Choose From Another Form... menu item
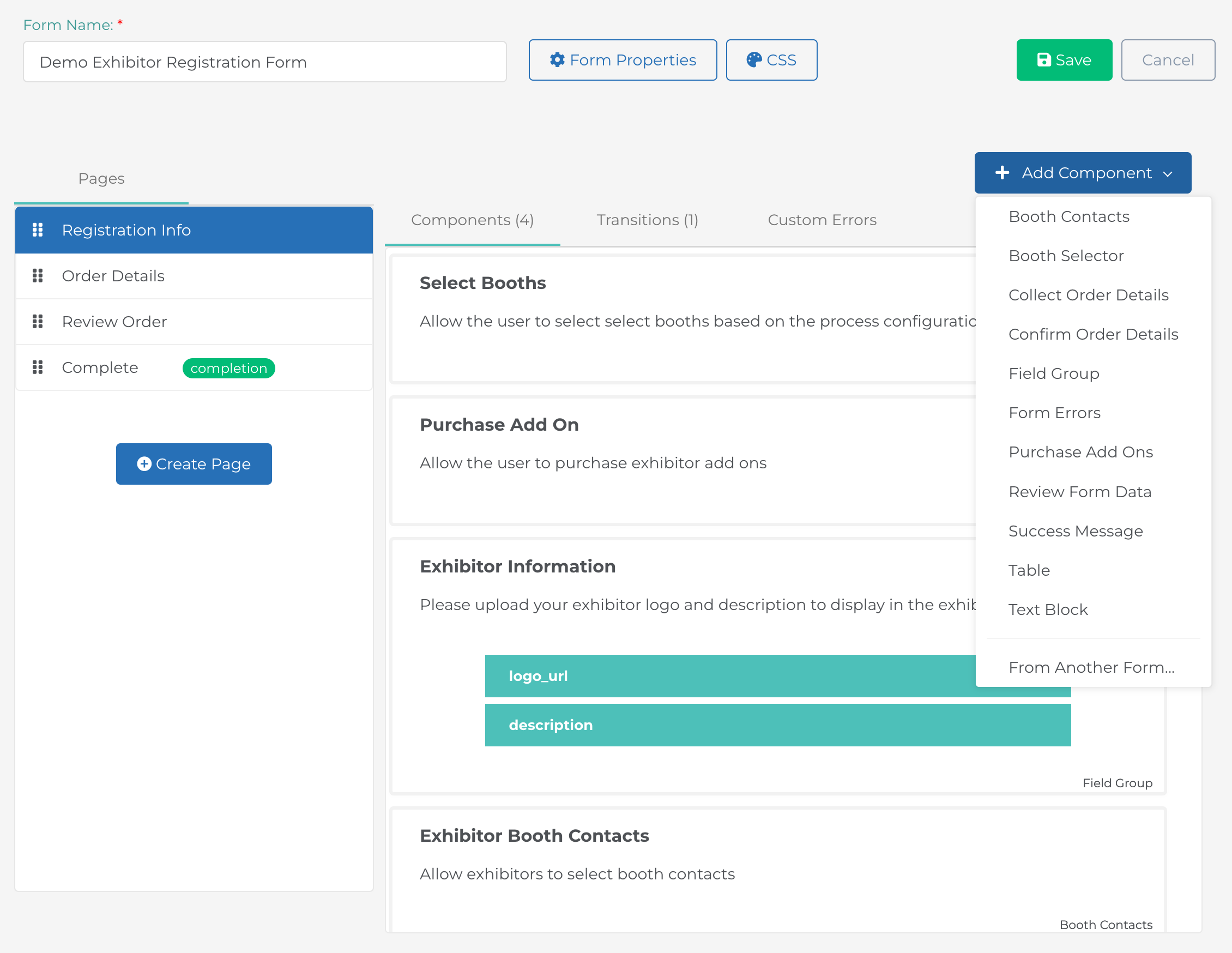 (x=1093, y=667)
